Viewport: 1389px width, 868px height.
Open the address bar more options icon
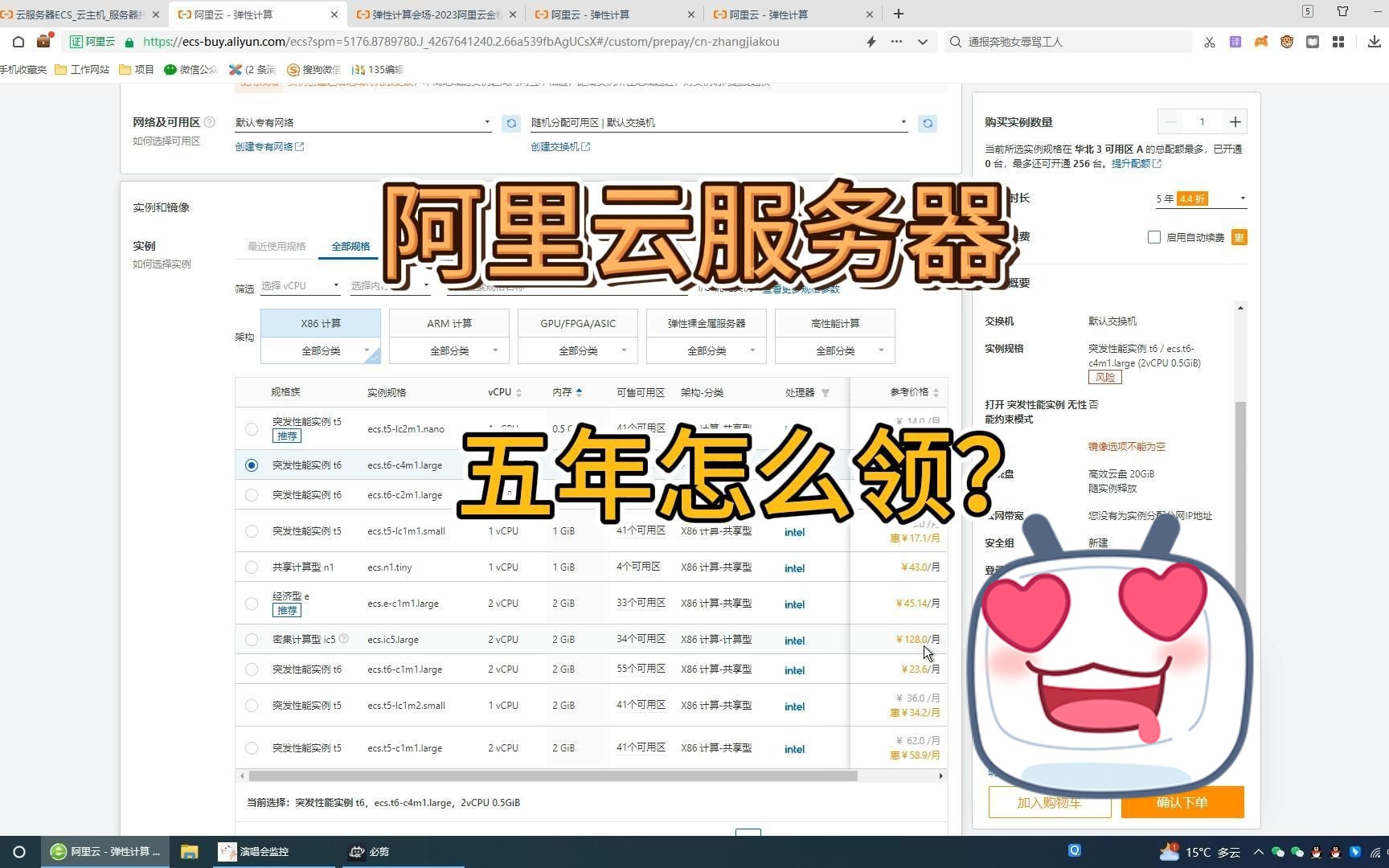(x=896, y=42)
